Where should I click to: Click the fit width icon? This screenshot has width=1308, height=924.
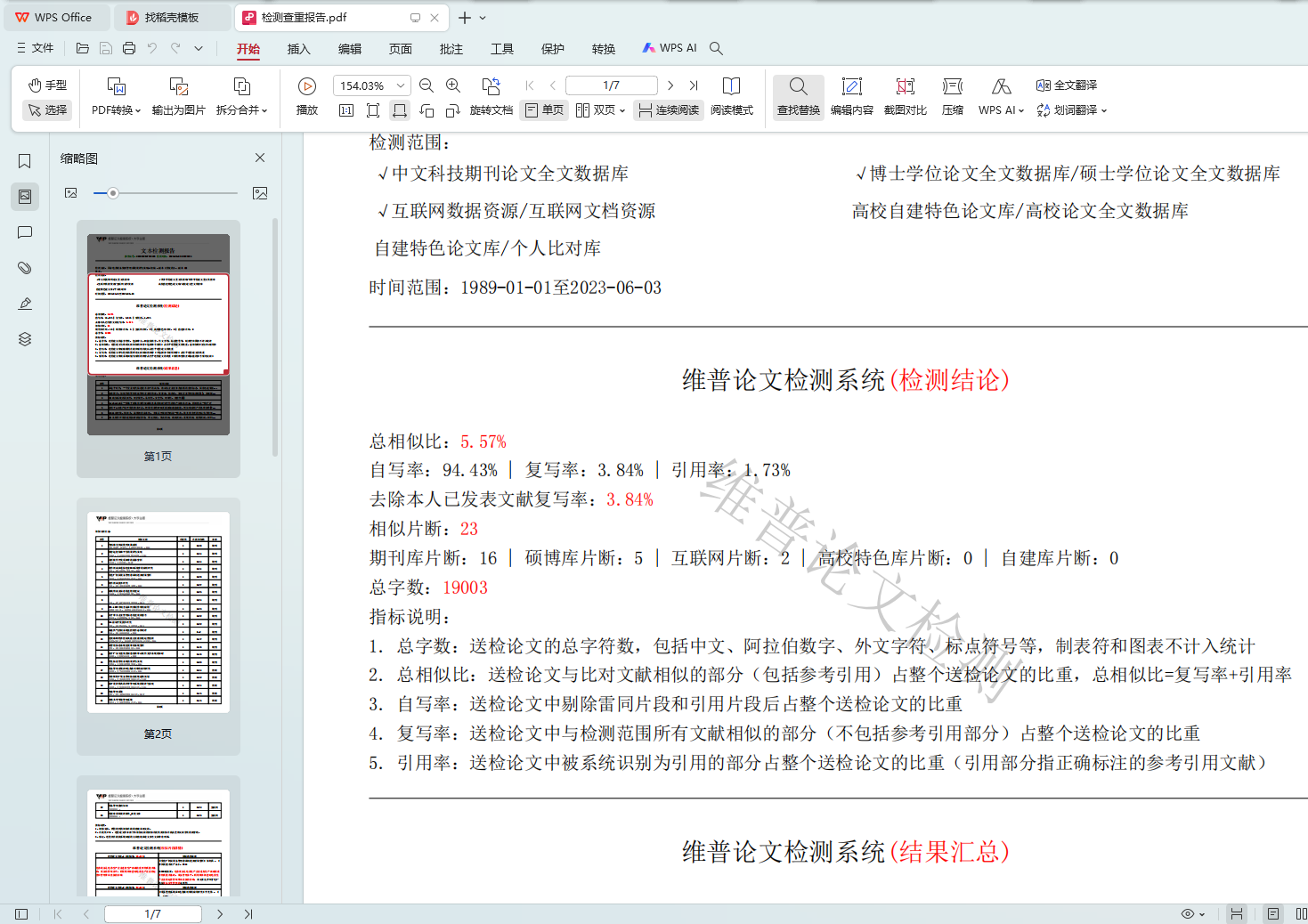tap(400, 110)
